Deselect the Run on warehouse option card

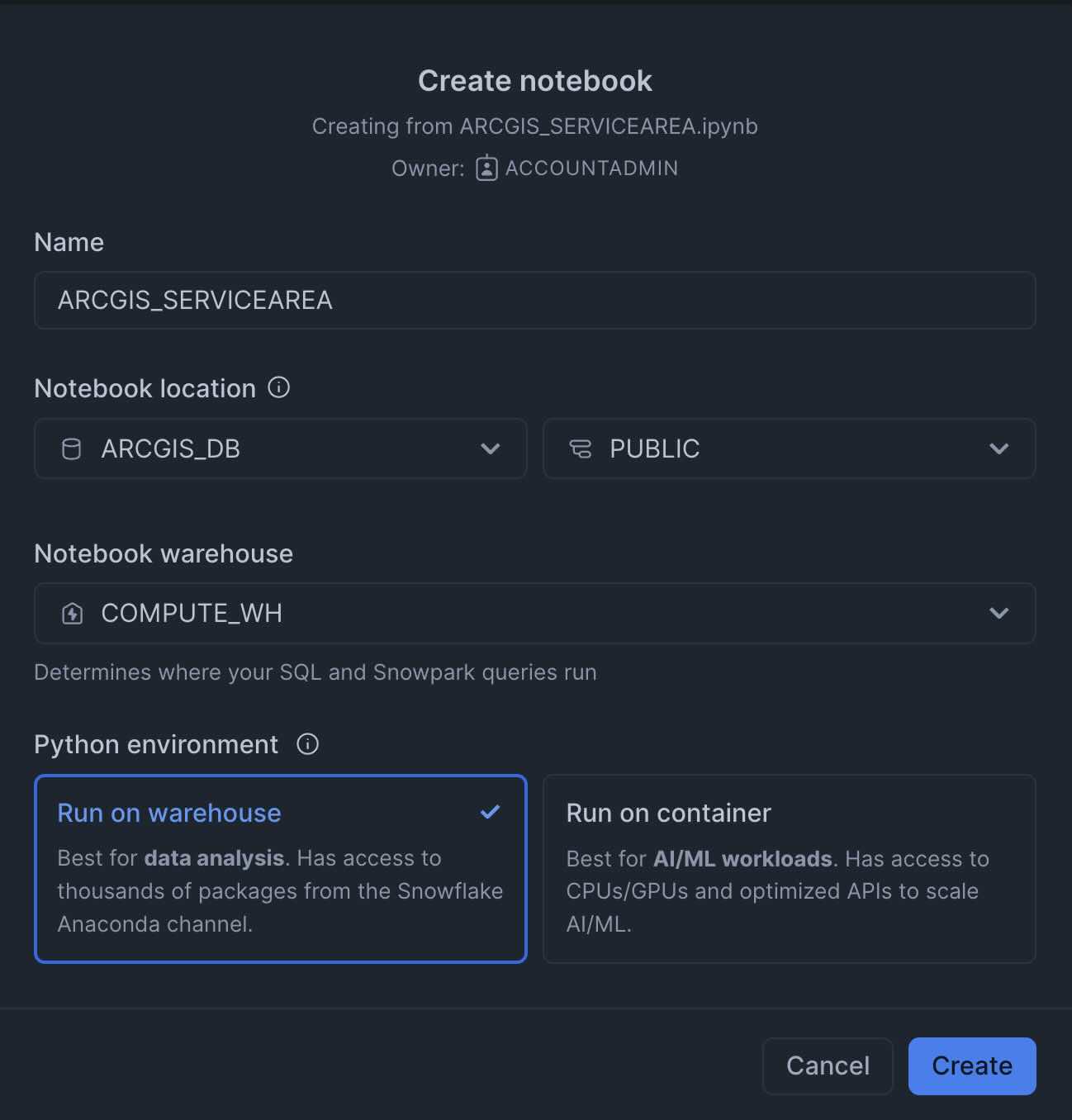pos(280,868)
